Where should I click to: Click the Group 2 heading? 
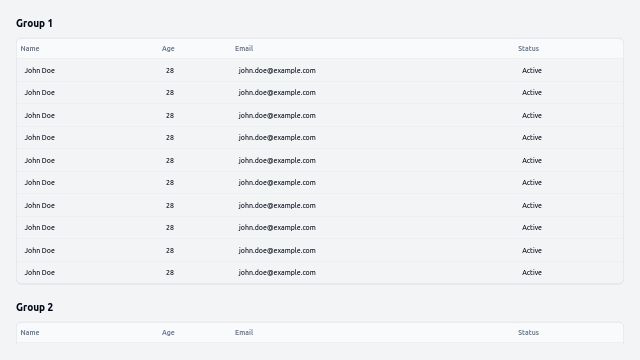pos(34,307)
